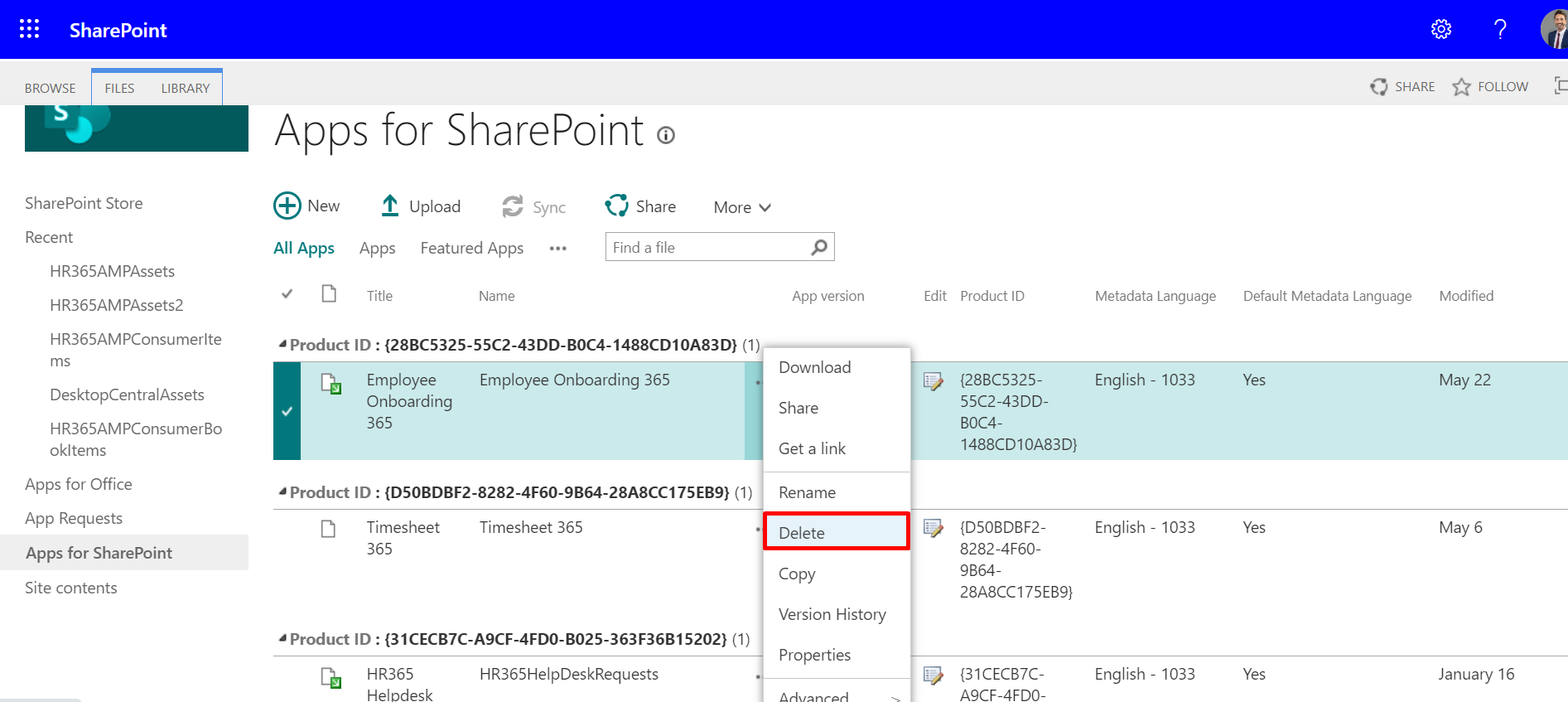Click the Share toolbar icon
The width and height of the screenshot is (1568, 702).
coord(617,206)
